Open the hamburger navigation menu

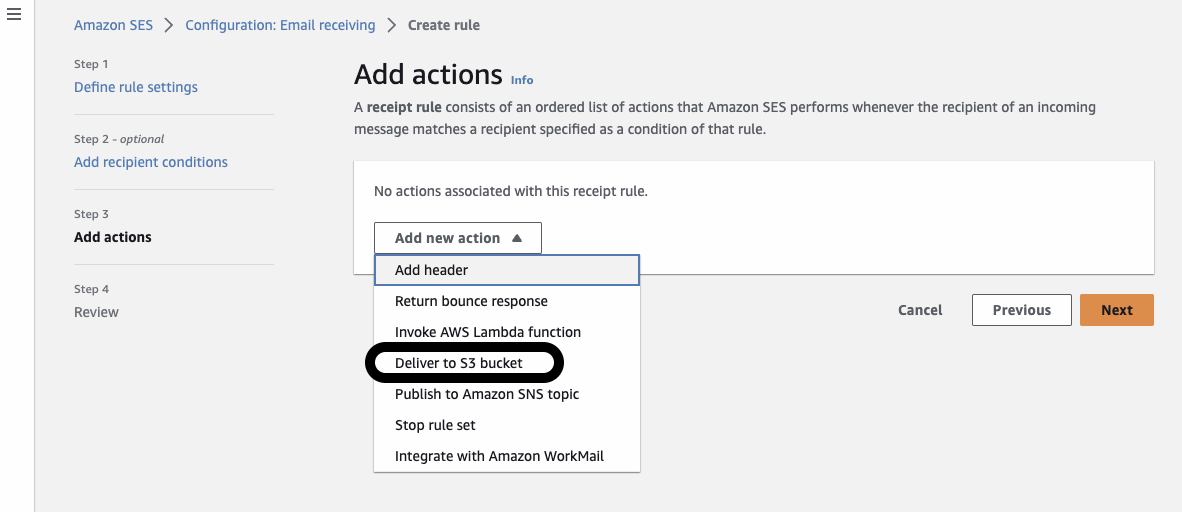[x=14, y=14]
